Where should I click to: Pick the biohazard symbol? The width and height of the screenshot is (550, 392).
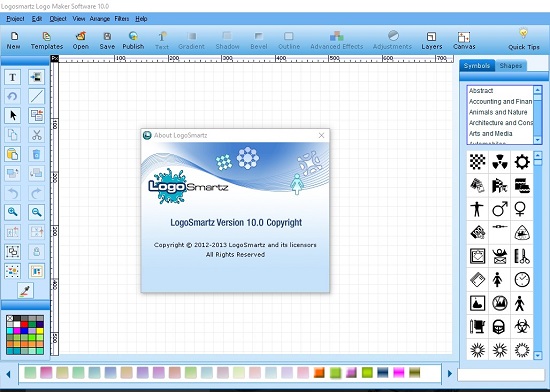point(522,326)
